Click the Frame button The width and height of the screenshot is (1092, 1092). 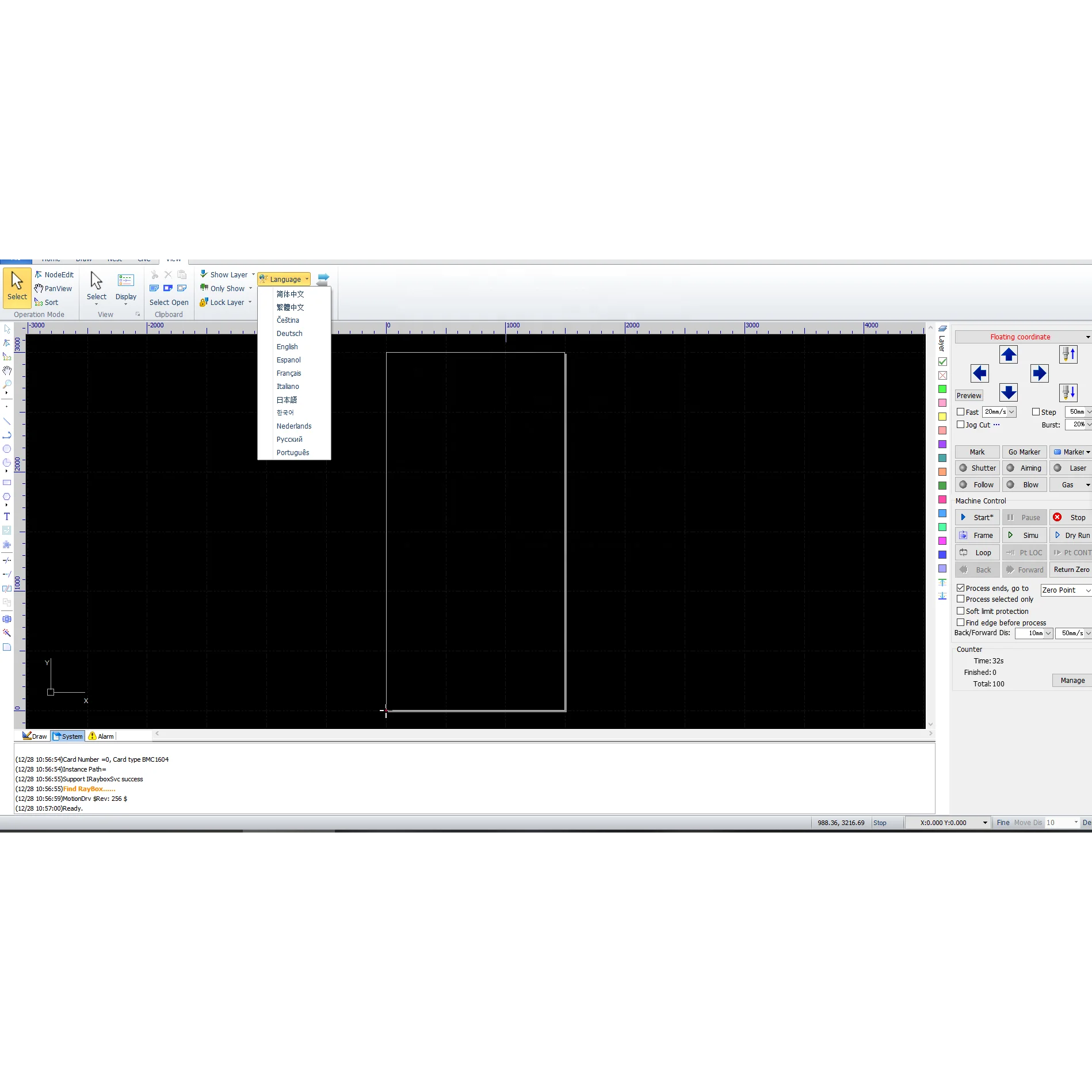click(978, 536)
